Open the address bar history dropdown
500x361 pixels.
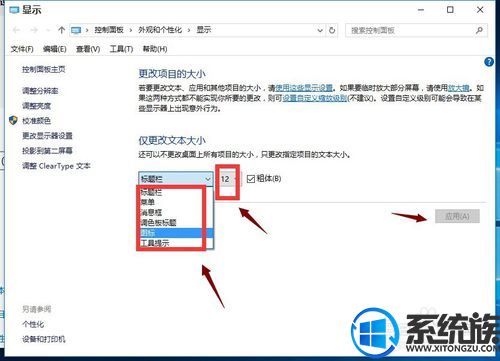[320, 30]
